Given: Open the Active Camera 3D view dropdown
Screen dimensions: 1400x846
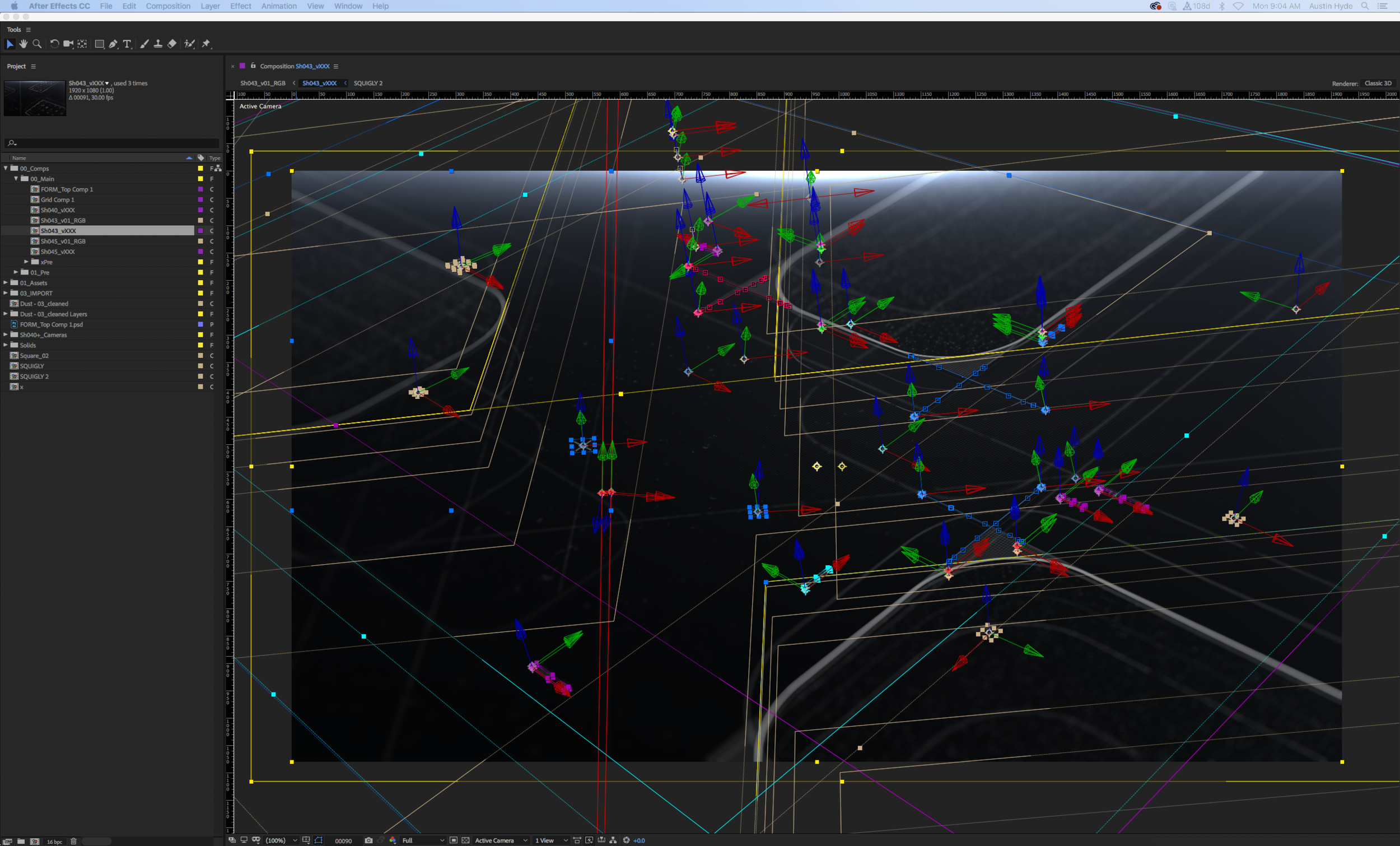Looking at the screenshot, I should pyautogui.click(x=501, y=840).
